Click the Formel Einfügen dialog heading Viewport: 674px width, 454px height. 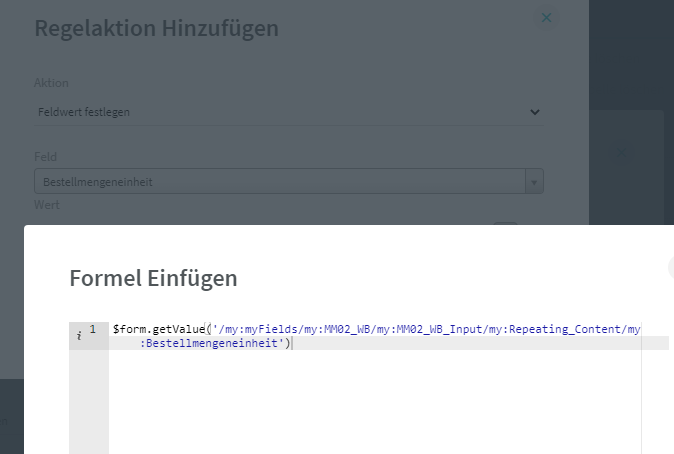[x=153, y=277]
